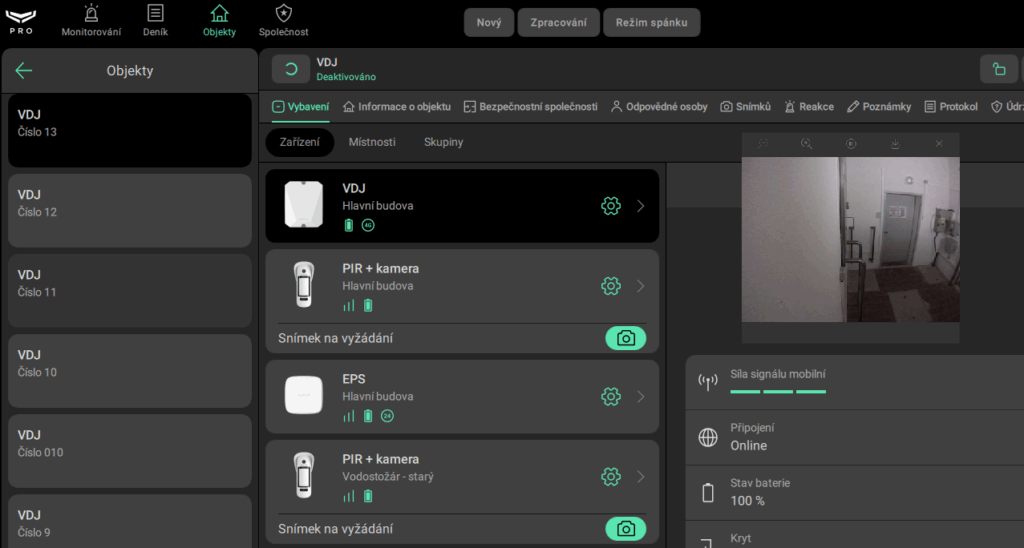This screenshot has width=1024, height=548.
Task: Switch device view to Místnosti
Action: [372, 143]
